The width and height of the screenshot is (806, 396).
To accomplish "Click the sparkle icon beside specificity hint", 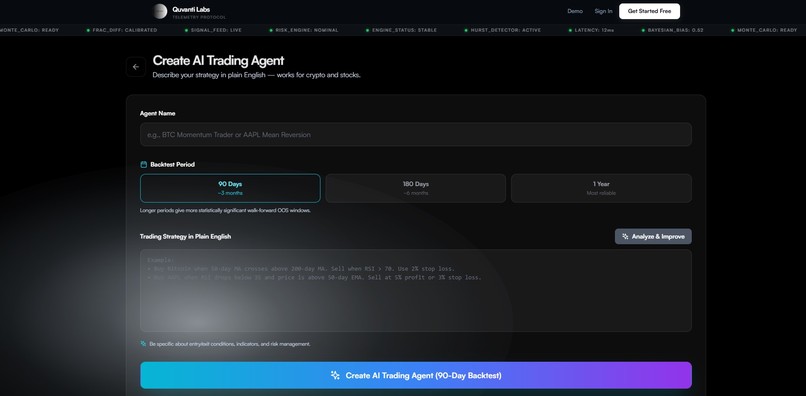I will coord(143,344).
